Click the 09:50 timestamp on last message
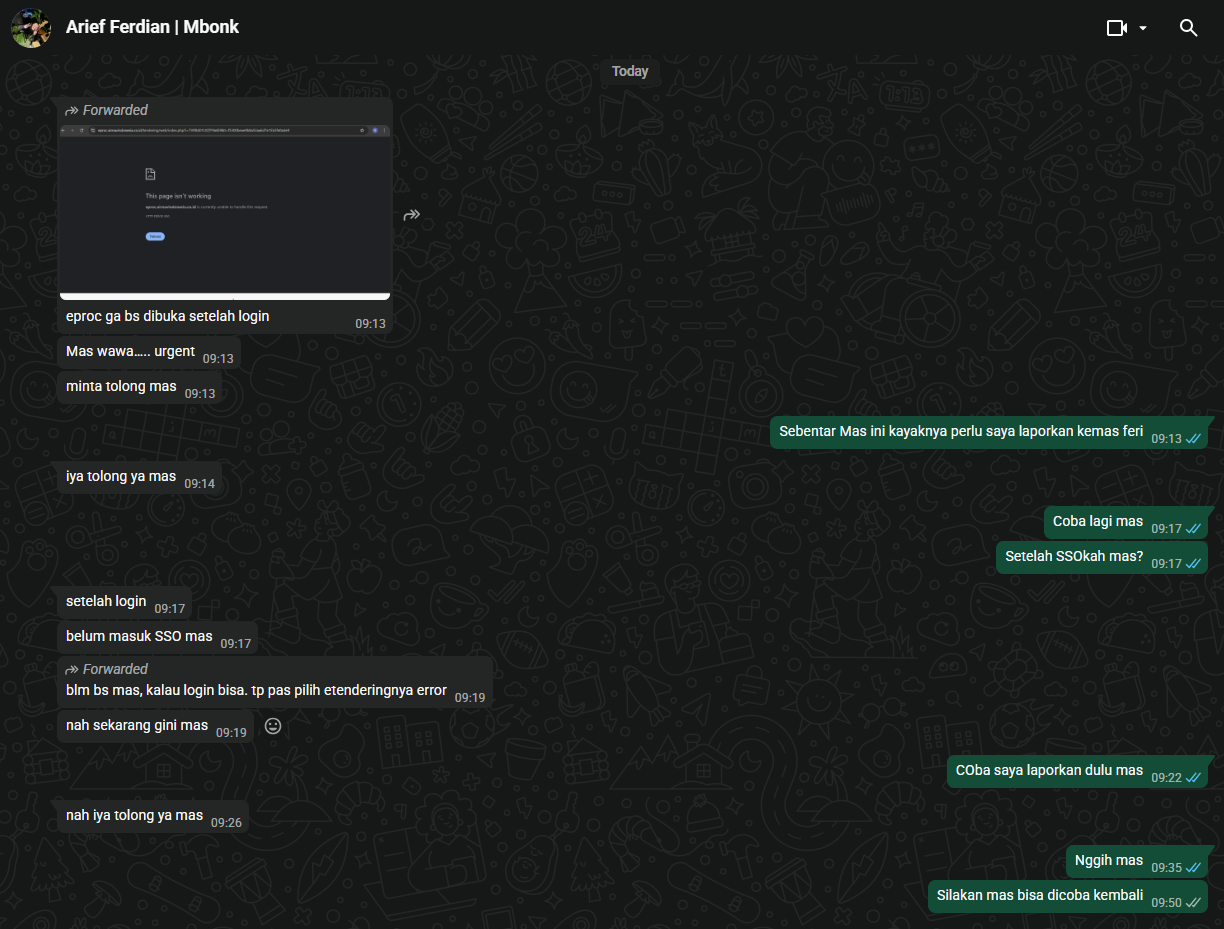 pos(1166,903)
